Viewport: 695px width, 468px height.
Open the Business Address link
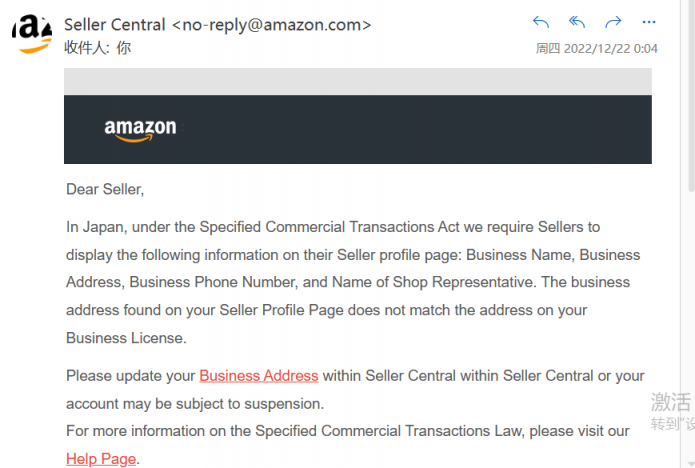[x=259, y=376]
